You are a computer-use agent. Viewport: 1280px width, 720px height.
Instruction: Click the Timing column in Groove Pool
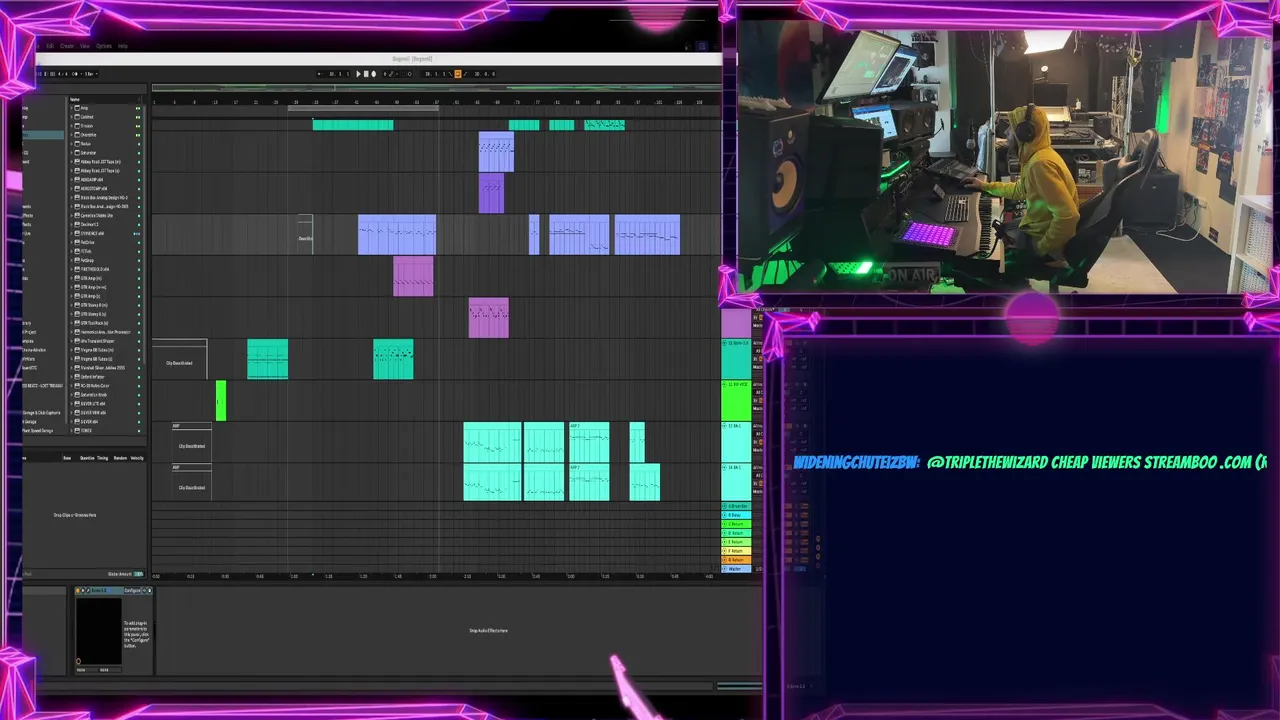103,458
